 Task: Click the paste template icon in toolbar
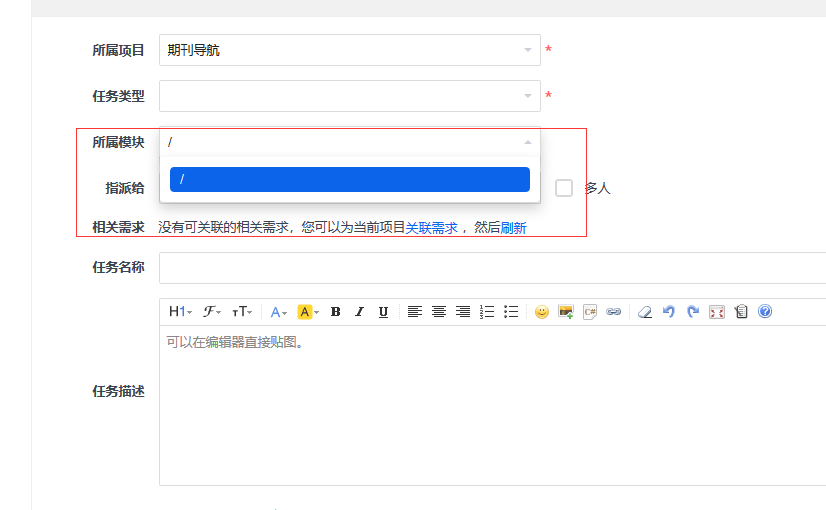pos(741,312)
